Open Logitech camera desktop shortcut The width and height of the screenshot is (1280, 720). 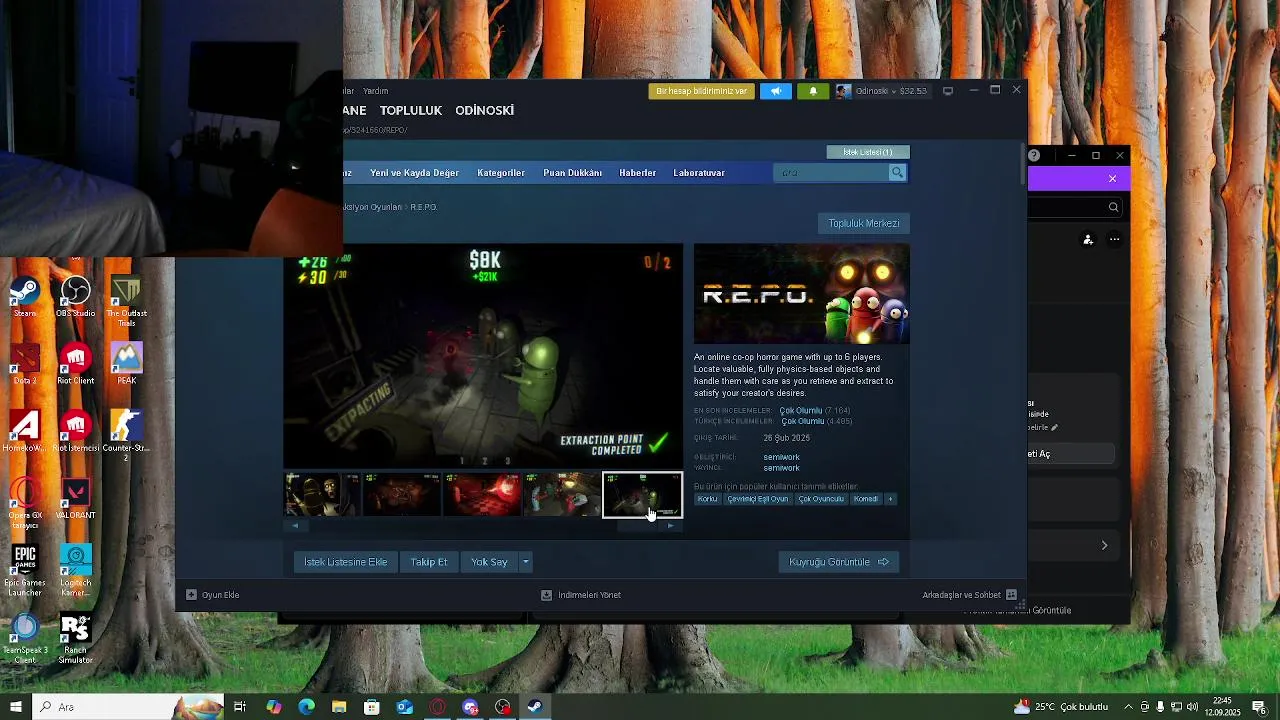(x=75, y=570)
